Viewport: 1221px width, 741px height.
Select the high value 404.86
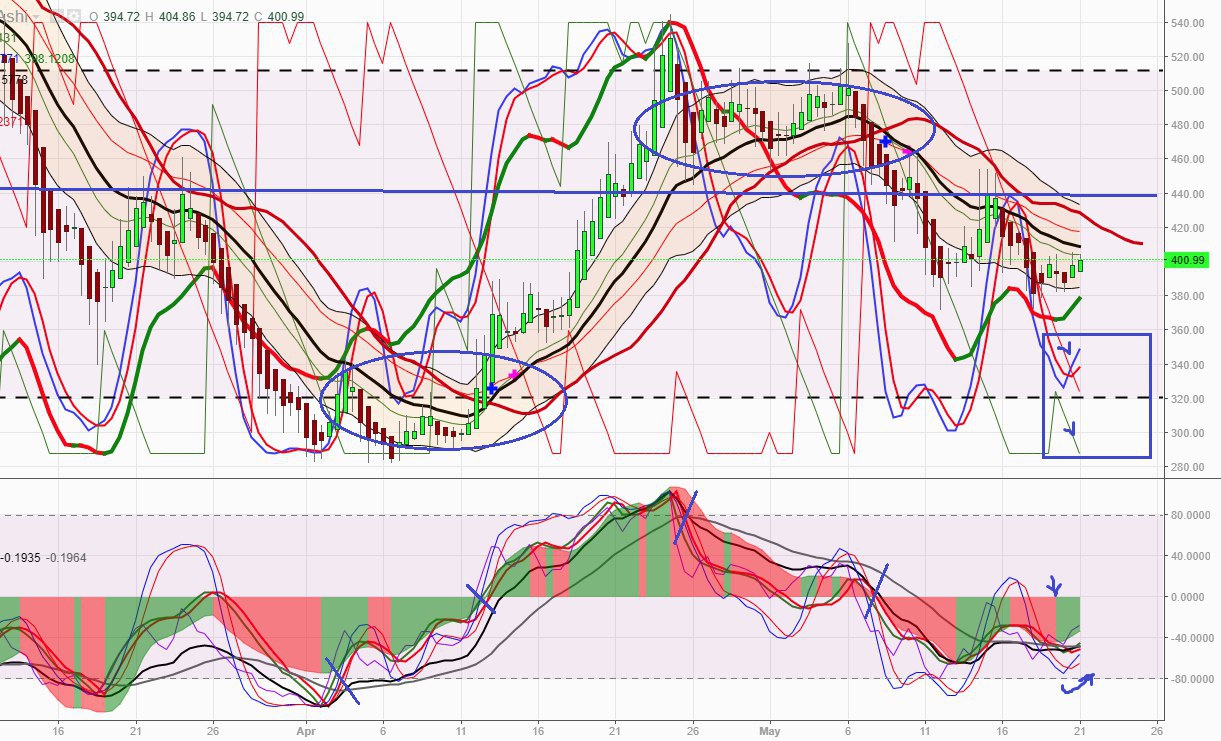177,17
